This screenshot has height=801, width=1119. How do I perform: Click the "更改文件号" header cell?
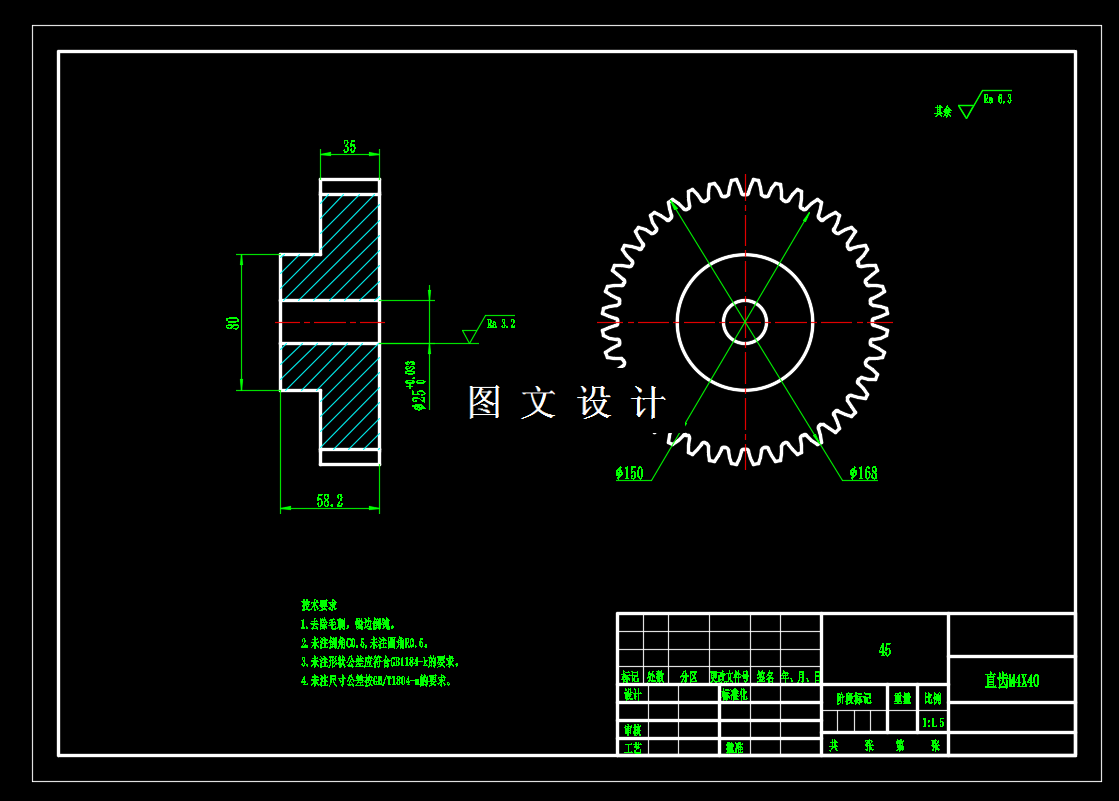pyautogui.click(x=729, y=676)
